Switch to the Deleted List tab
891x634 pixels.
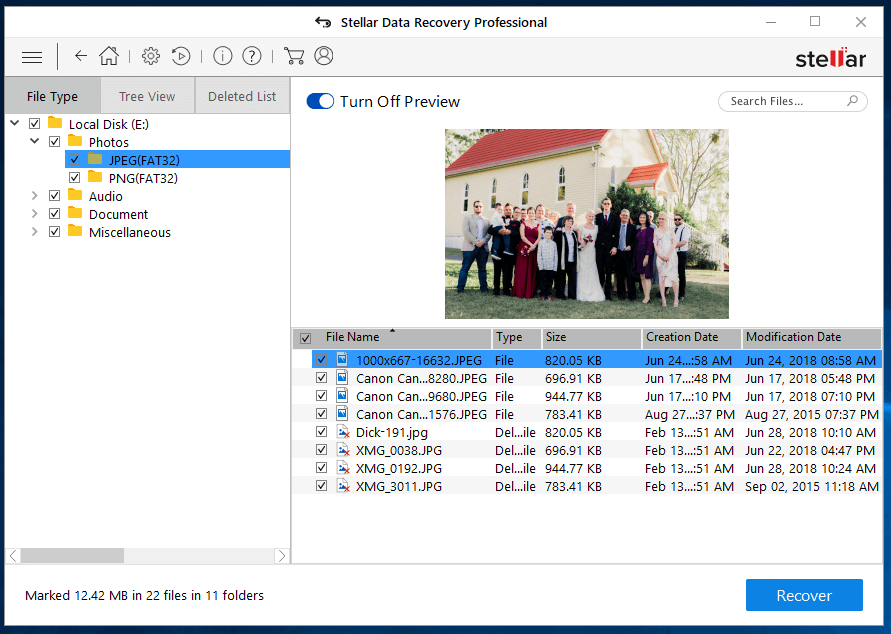point(242,96)
